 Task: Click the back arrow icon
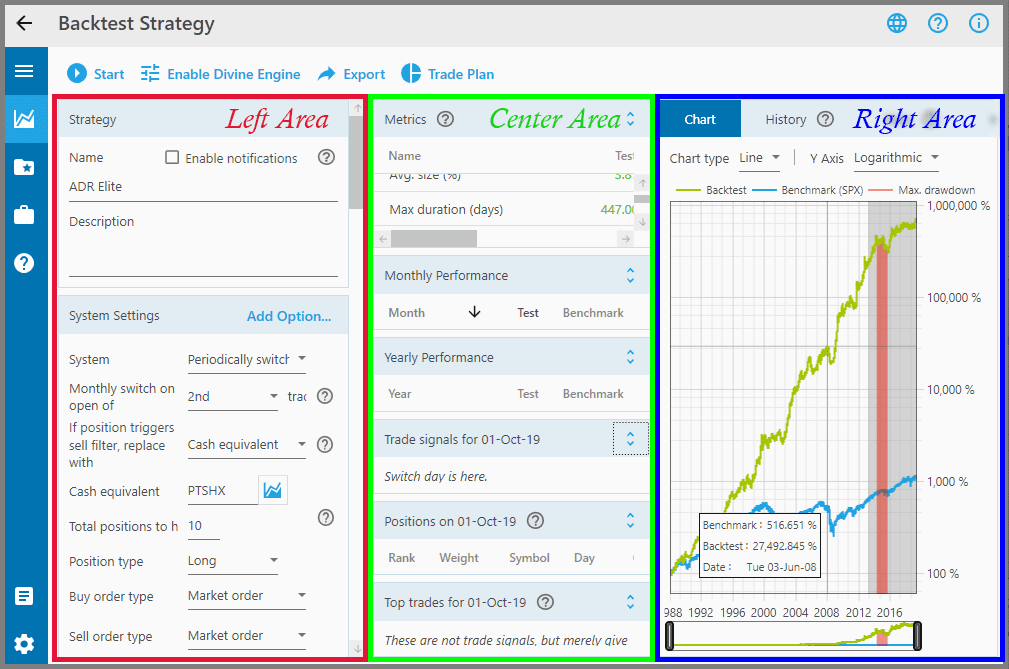(25, 24)
